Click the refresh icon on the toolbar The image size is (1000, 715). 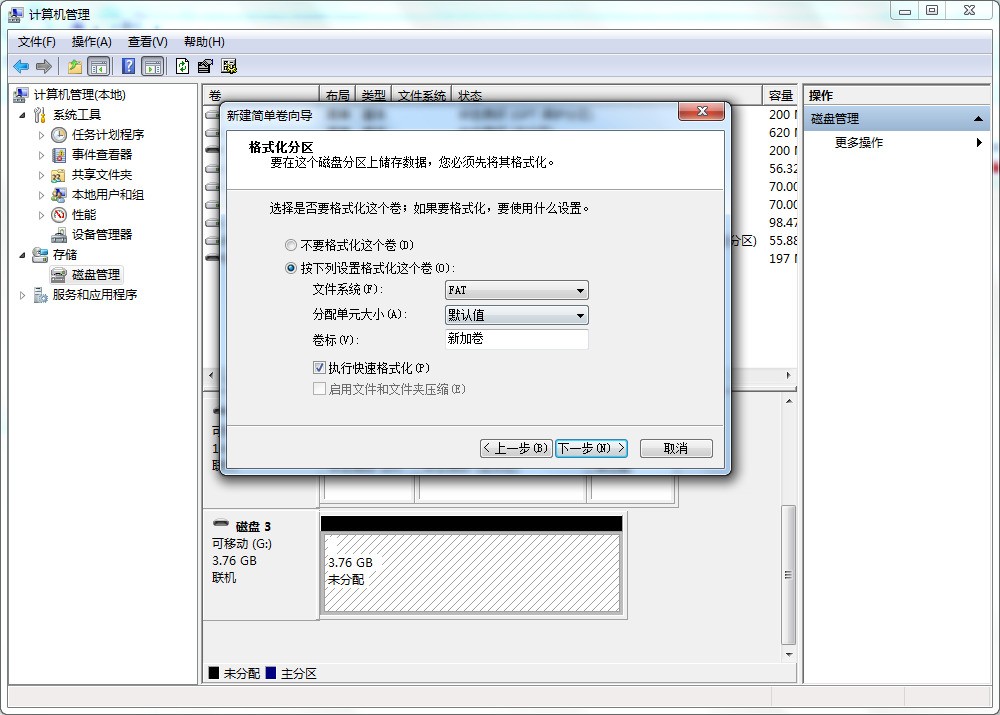pos(182,66)
